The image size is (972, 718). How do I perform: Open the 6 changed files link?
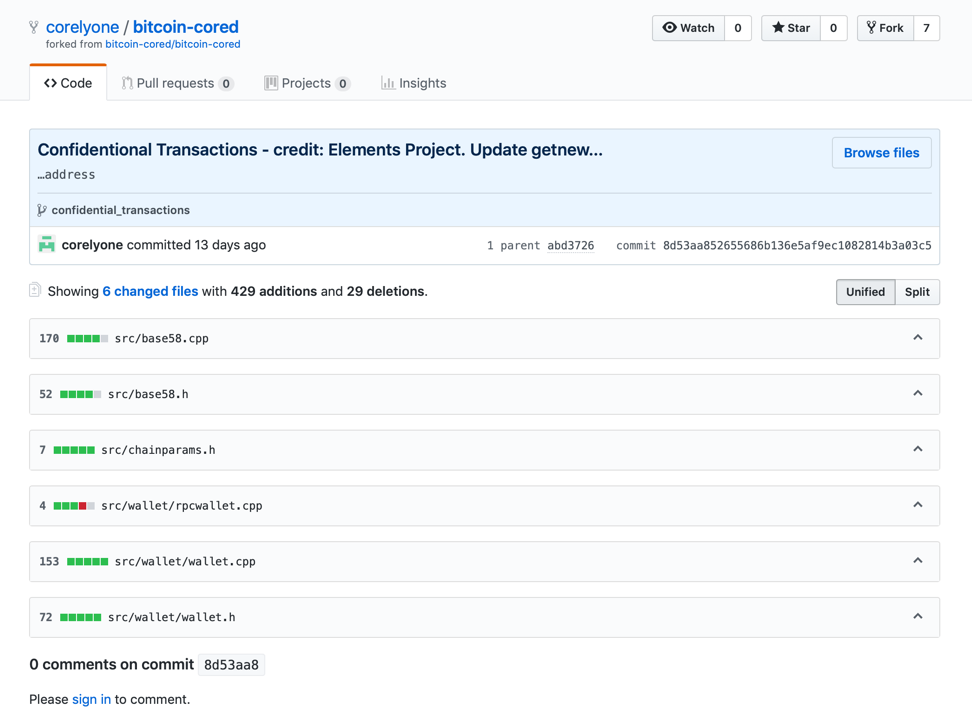coord(150,291)
